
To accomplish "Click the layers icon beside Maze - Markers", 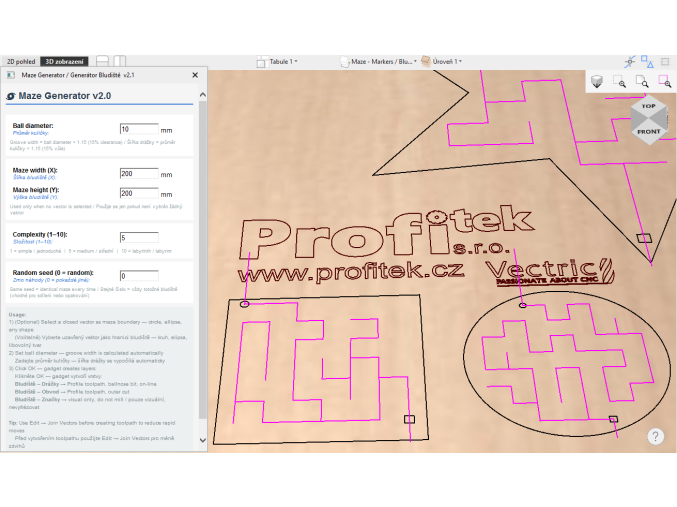I will pyautogui.click(x=345, y=62).
